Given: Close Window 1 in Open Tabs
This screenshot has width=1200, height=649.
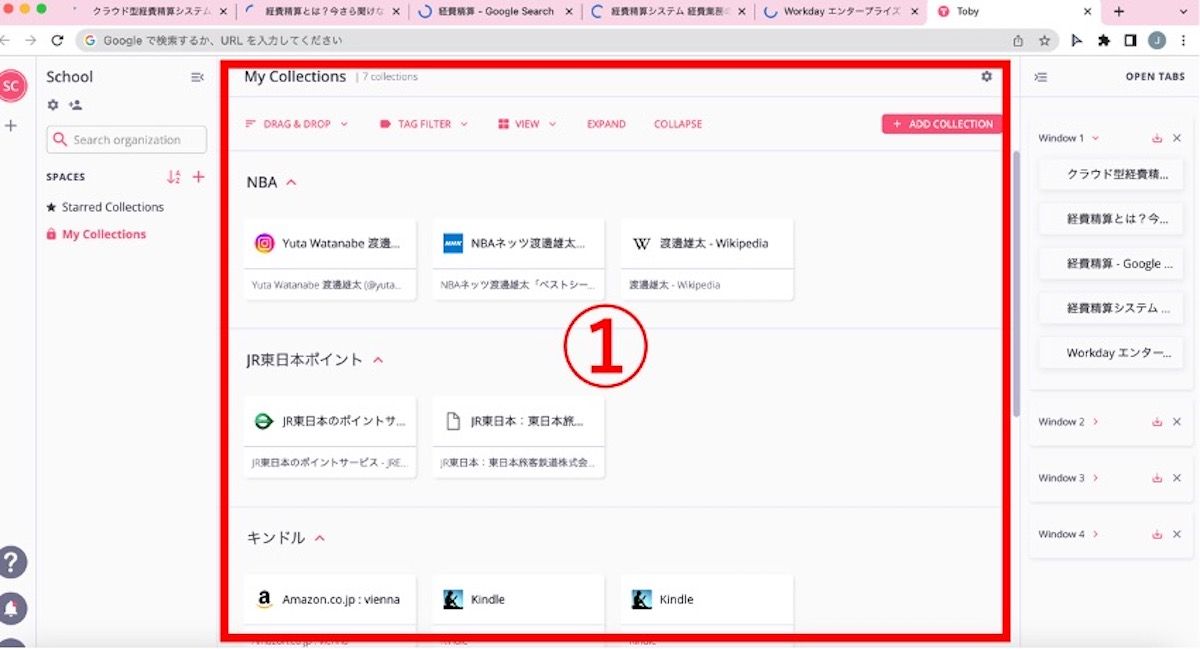Looking at the screenshot, I should coord(1177,138).
